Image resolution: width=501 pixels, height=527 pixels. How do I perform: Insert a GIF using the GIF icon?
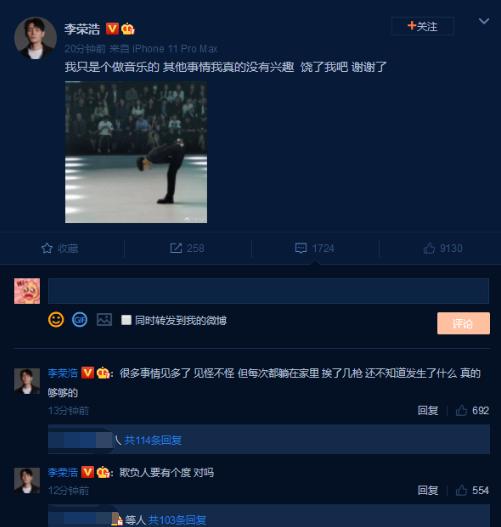click(x=80, y=320)
